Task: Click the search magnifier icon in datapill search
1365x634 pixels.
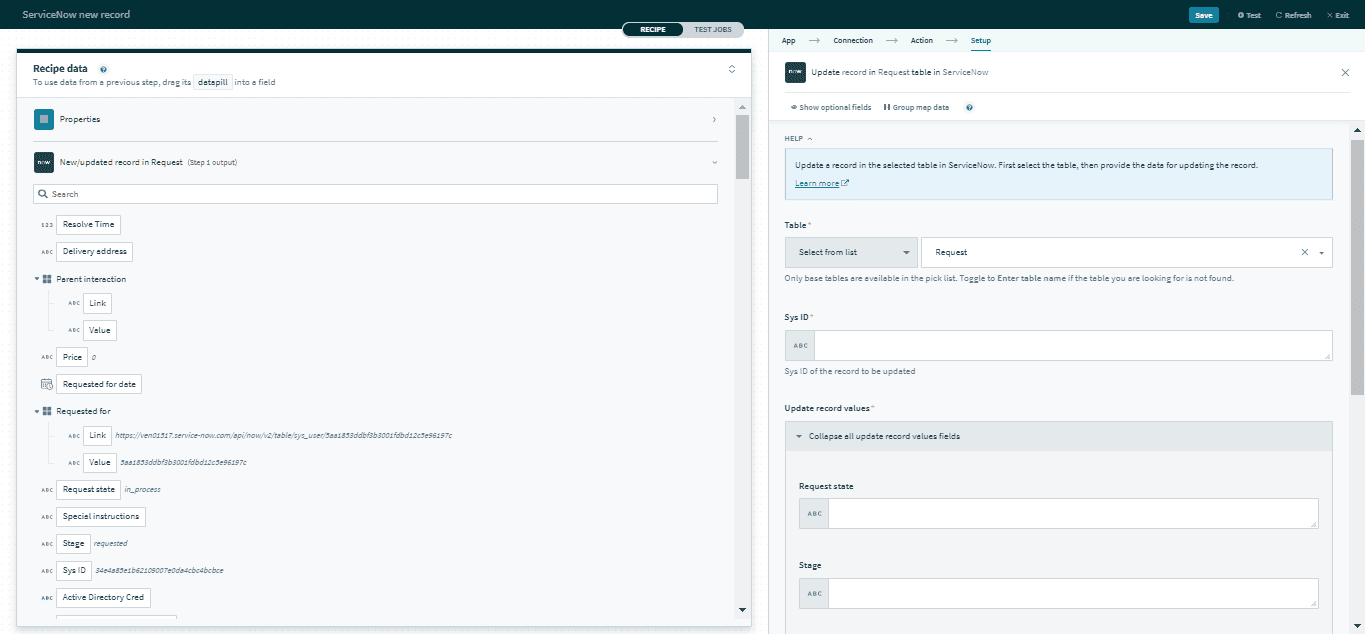Action: (42, 194)
